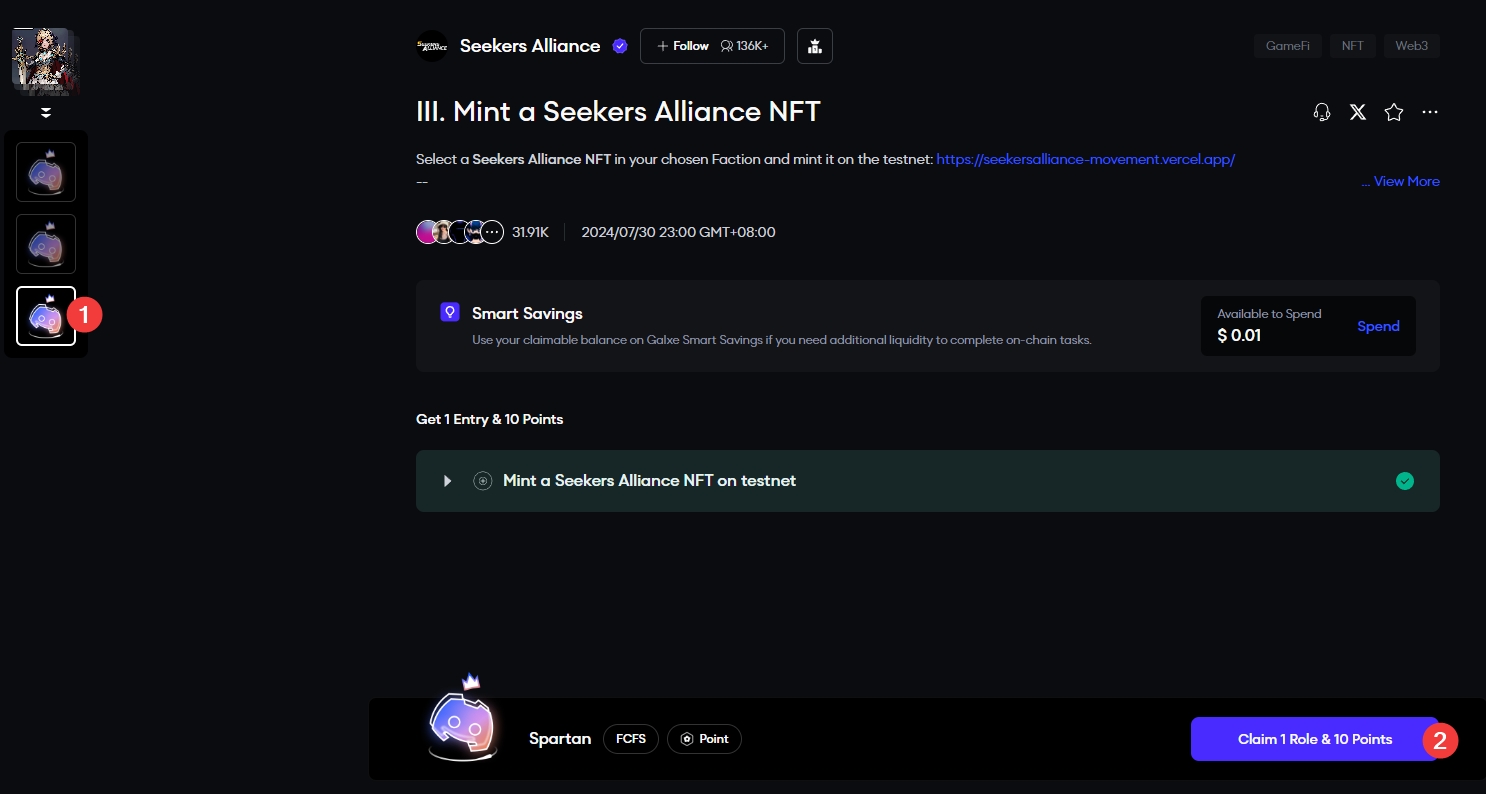Claim 1 Role & 10 Points

click(x=1314, y=739)
